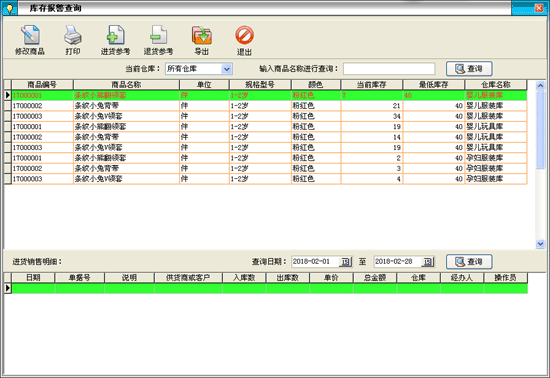This screenshot has width=550, height=378.
Task: Sort by 当前库存 column header
Action: (x=371, y=85)
